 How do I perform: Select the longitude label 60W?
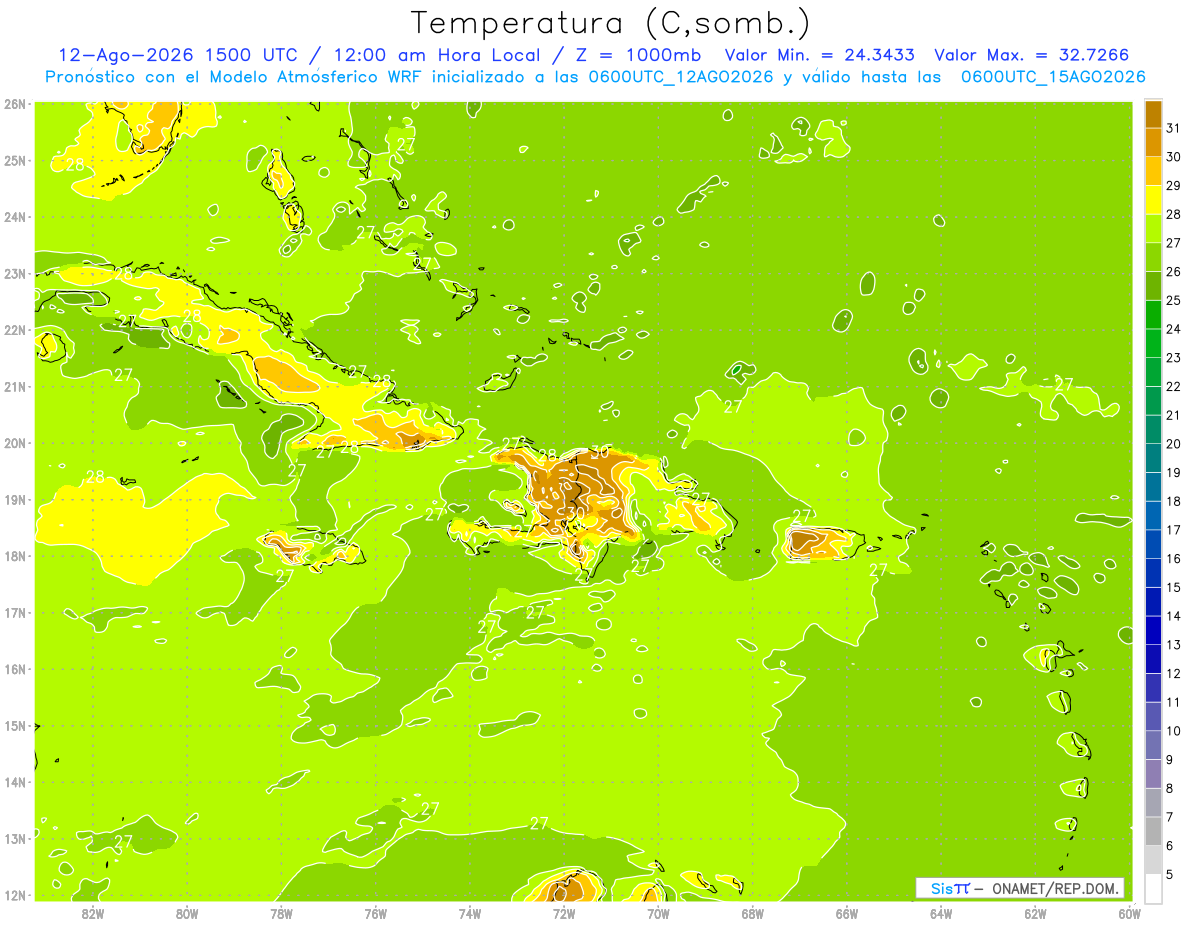click(x=1129, y=913)
